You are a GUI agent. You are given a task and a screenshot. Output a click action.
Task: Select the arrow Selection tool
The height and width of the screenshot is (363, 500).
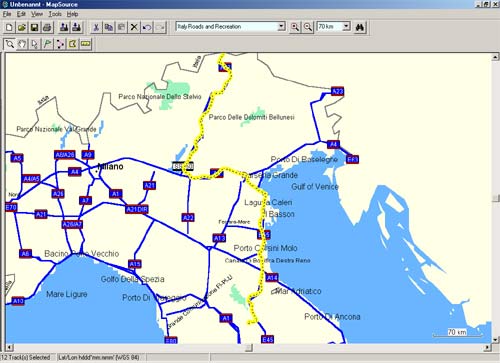tap(35, 44)
